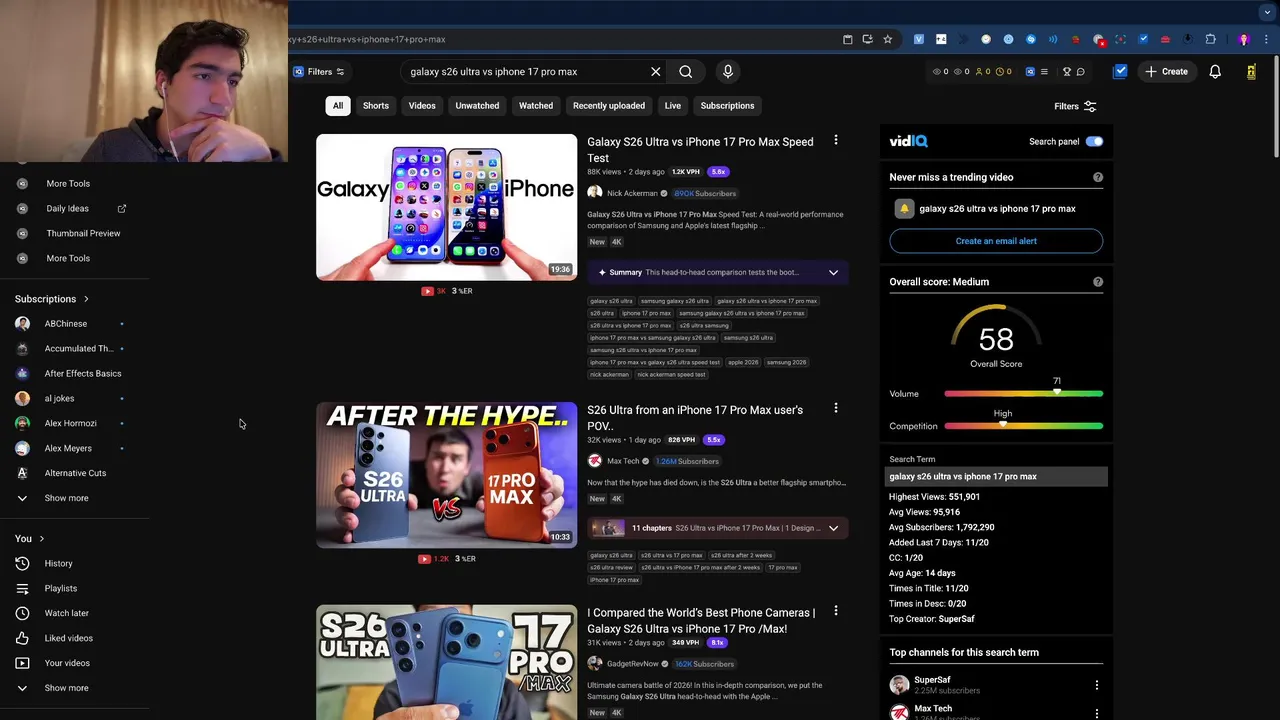Open the vidIQ Filters button beside the search box
Screen dimensions: 1280x720
(319, 72)
